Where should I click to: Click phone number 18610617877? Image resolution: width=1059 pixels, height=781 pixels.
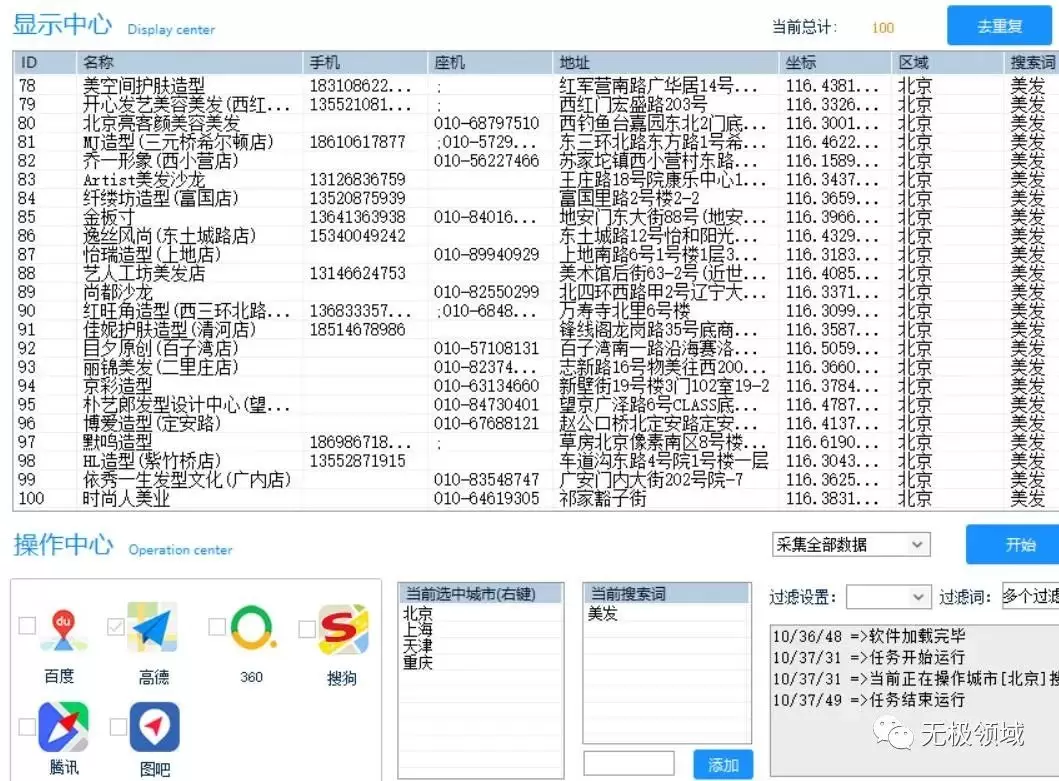(357, 143)
